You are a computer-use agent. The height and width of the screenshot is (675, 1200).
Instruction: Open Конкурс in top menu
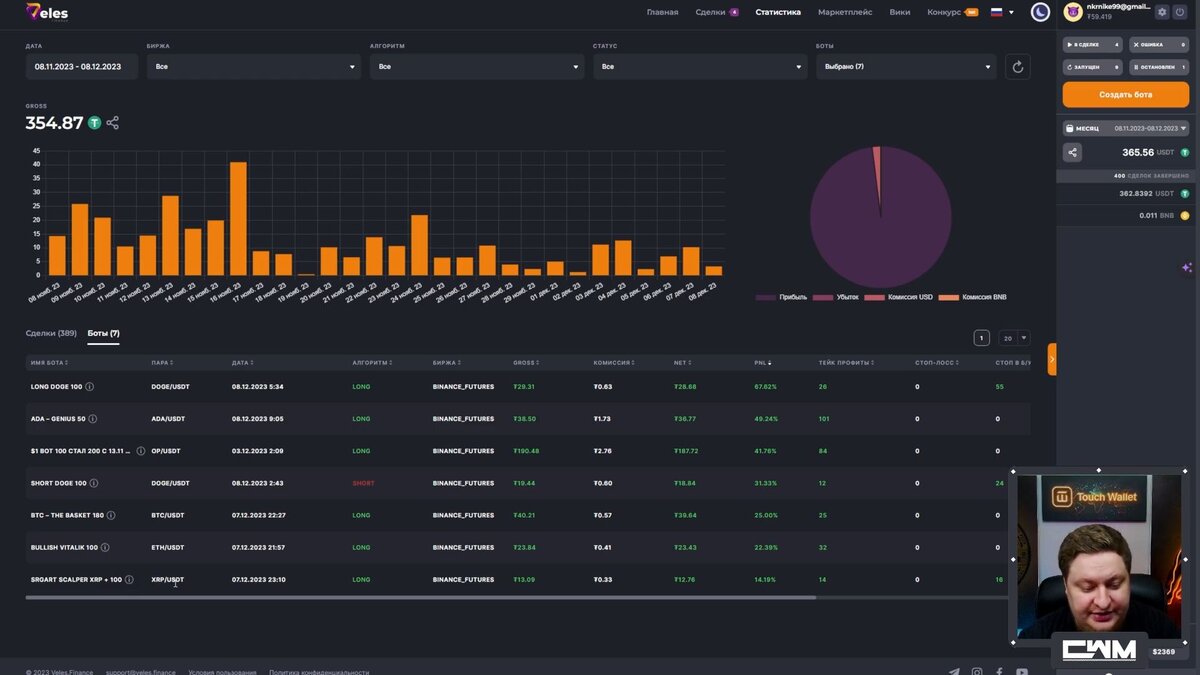pos(952,12)
